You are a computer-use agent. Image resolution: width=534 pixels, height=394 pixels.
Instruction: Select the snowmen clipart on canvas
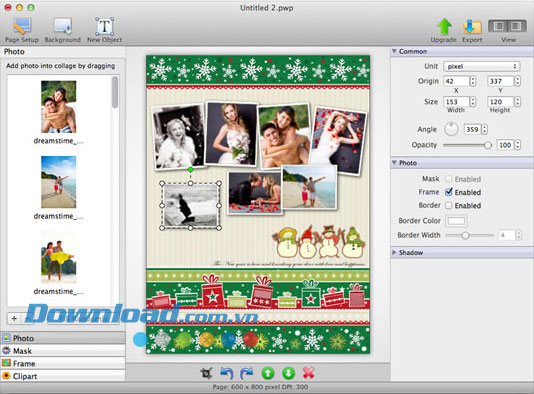point(318,241)
